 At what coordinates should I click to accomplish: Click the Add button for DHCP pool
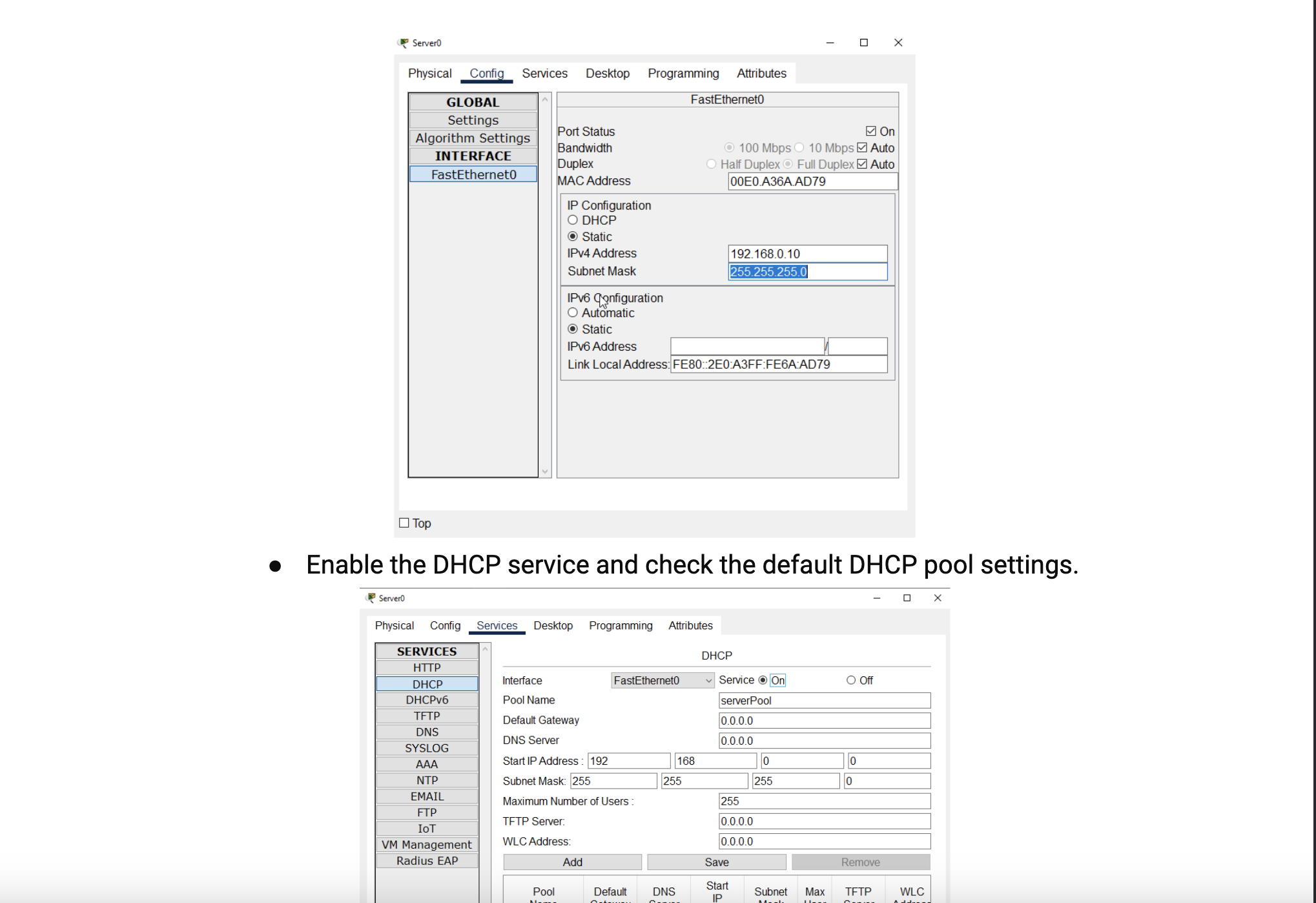(x=572, y=862)
